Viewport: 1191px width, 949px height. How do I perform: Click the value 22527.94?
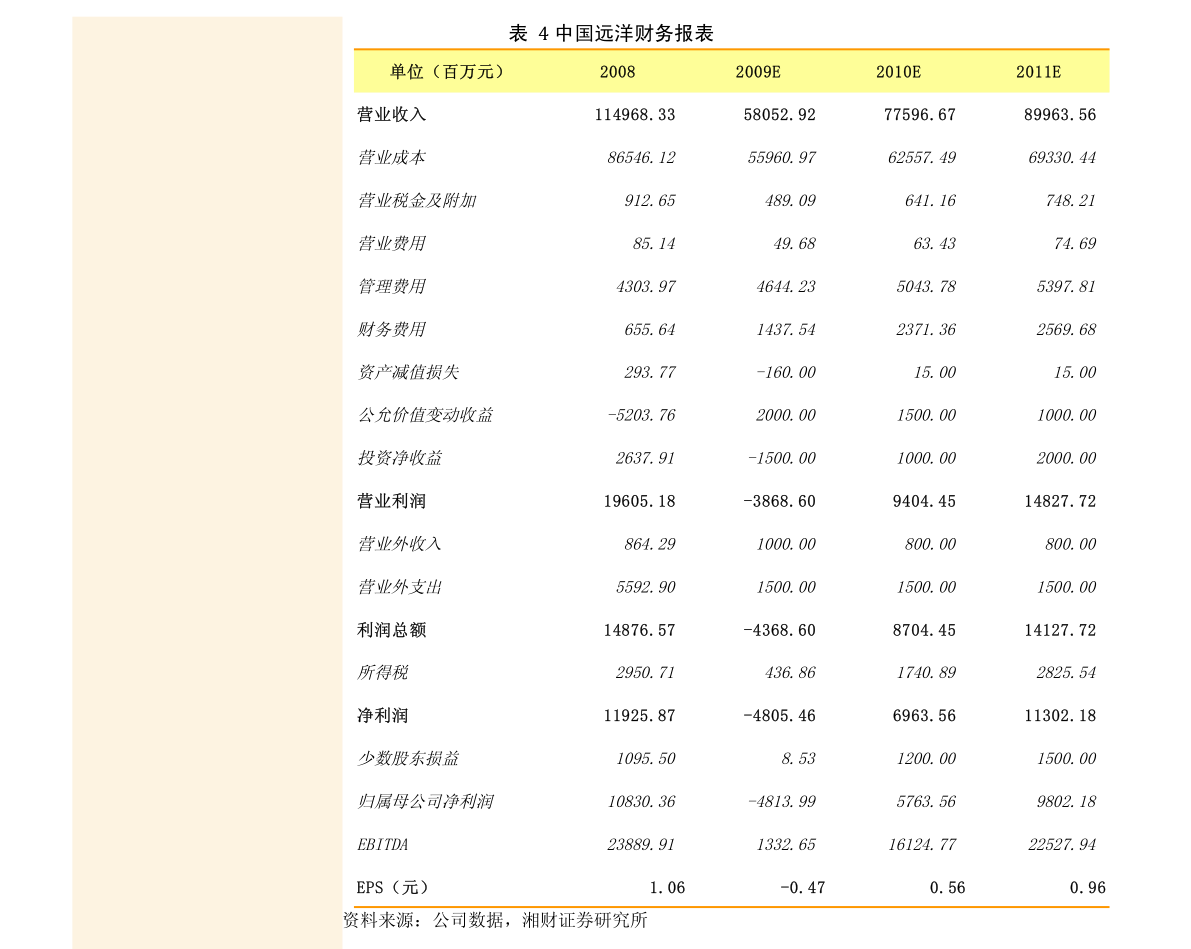coord(1062,845)
